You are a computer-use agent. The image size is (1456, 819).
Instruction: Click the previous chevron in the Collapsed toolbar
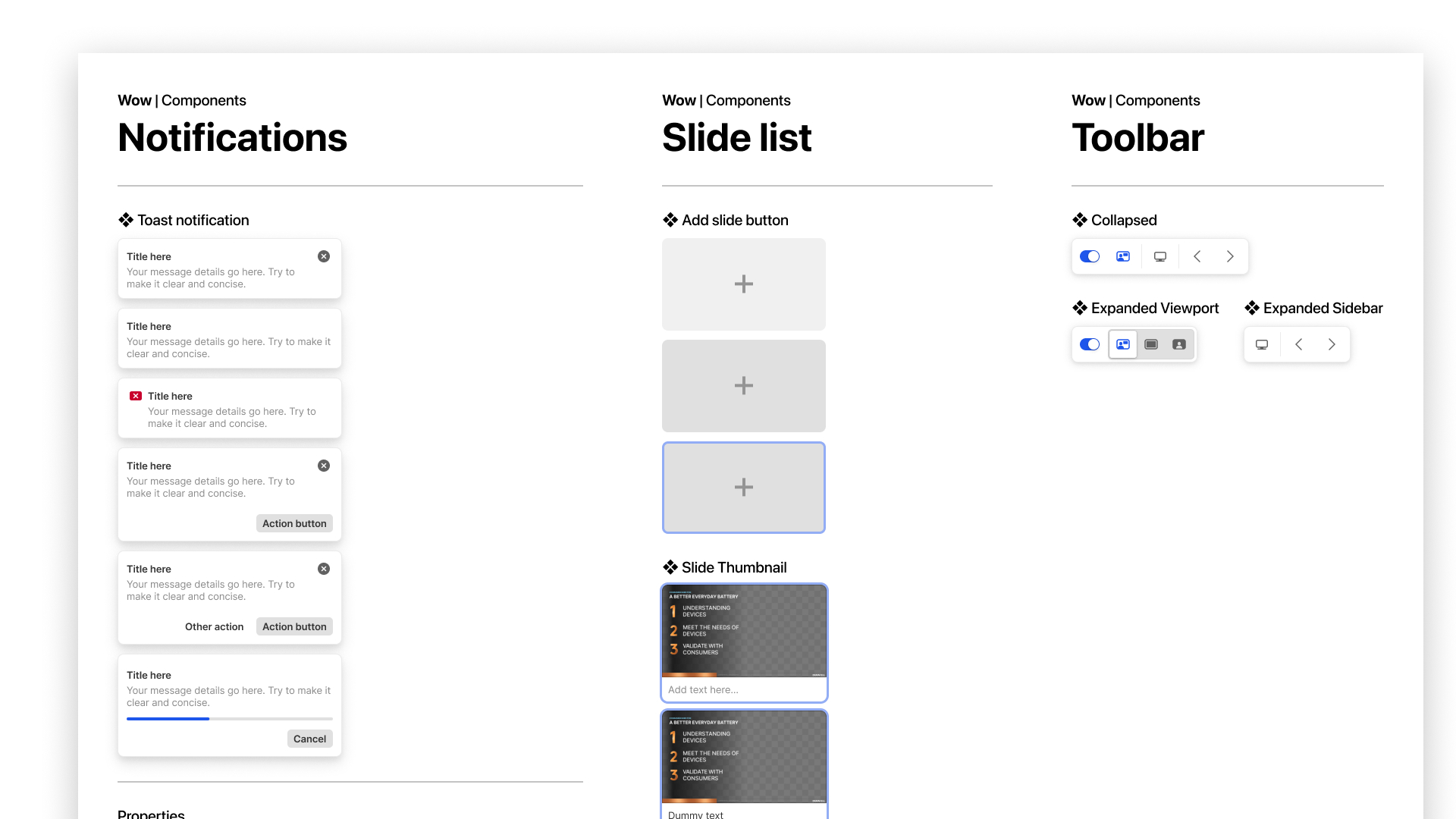[x=1197, y=256]
